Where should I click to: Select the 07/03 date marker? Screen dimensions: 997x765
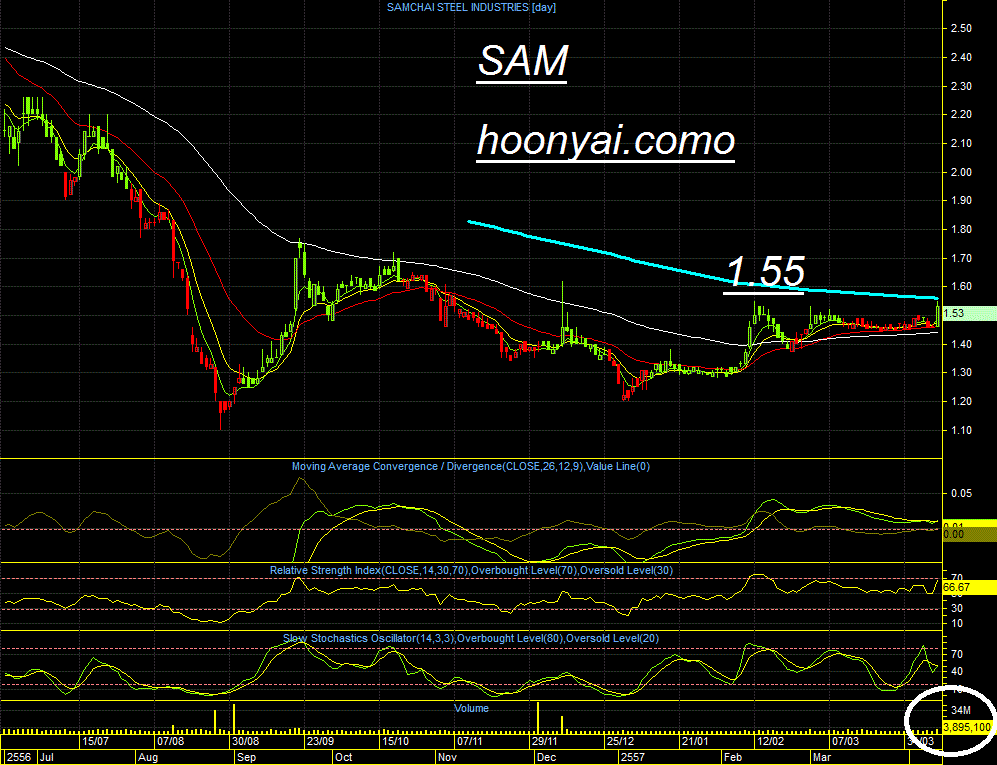[x=845, y=741]
